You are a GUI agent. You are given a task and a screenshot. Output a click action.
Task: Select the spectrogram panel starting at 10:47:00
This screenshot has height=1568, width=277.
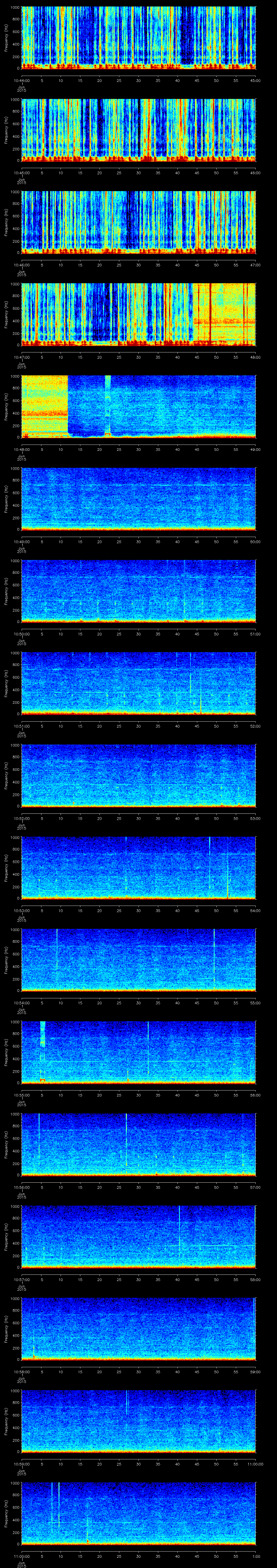[138, 315]
